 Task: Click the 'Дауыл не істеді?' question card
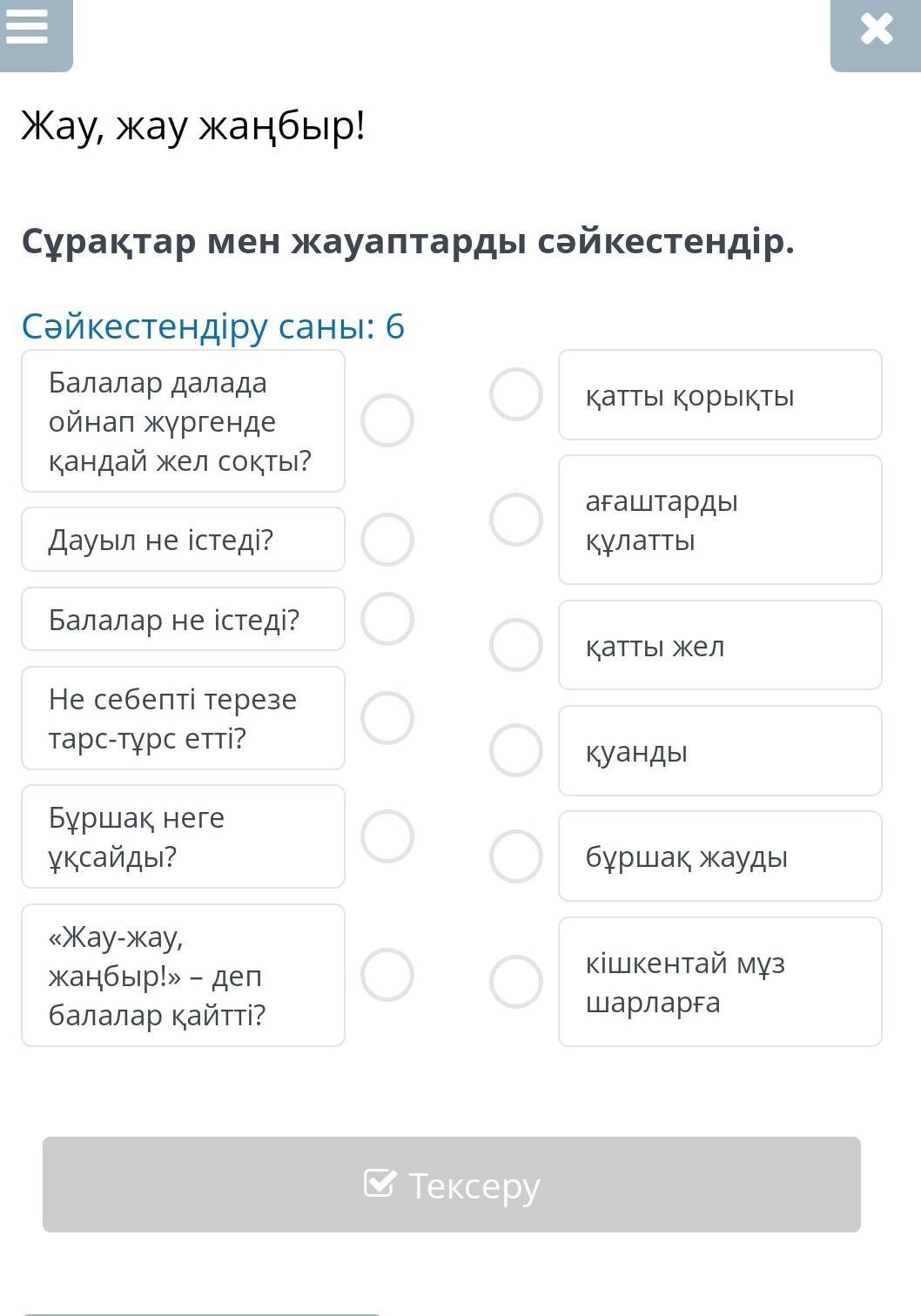(x=183, y=540)
